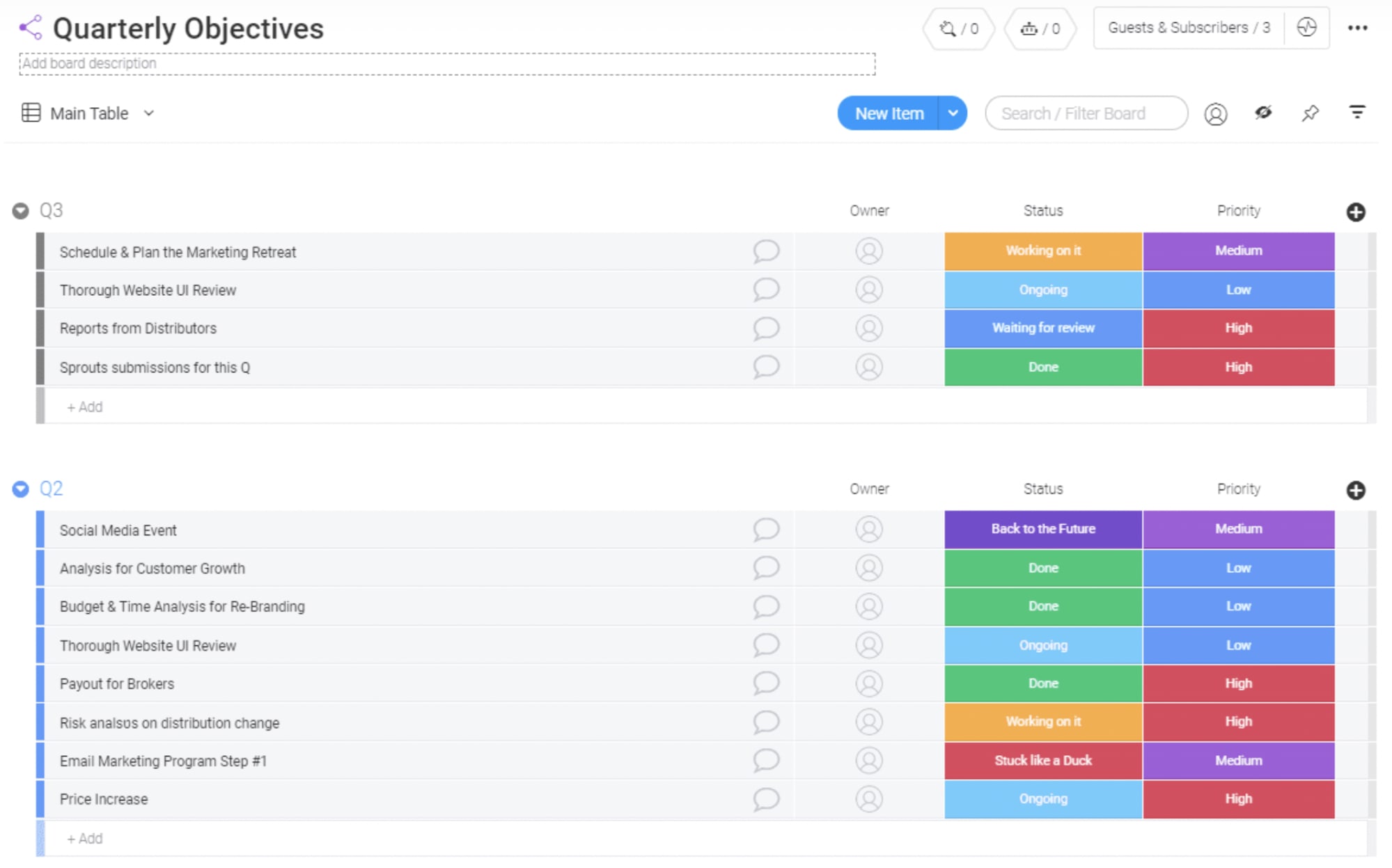This screenshot has height=868, width=1392.
Task: Click the Main Table grid icon
Action: tap(31, 113)
